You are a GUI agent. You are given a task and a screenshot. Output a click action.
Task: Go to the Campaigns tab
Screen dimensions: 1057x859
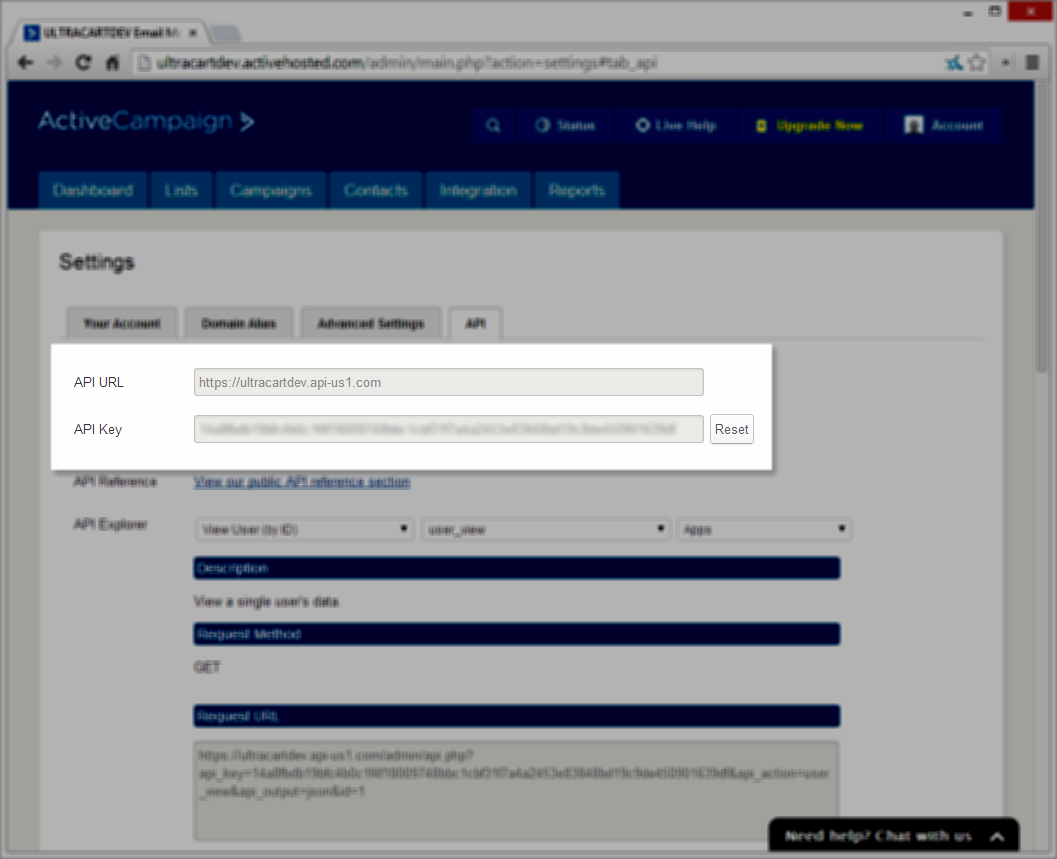tap(271, 191)
